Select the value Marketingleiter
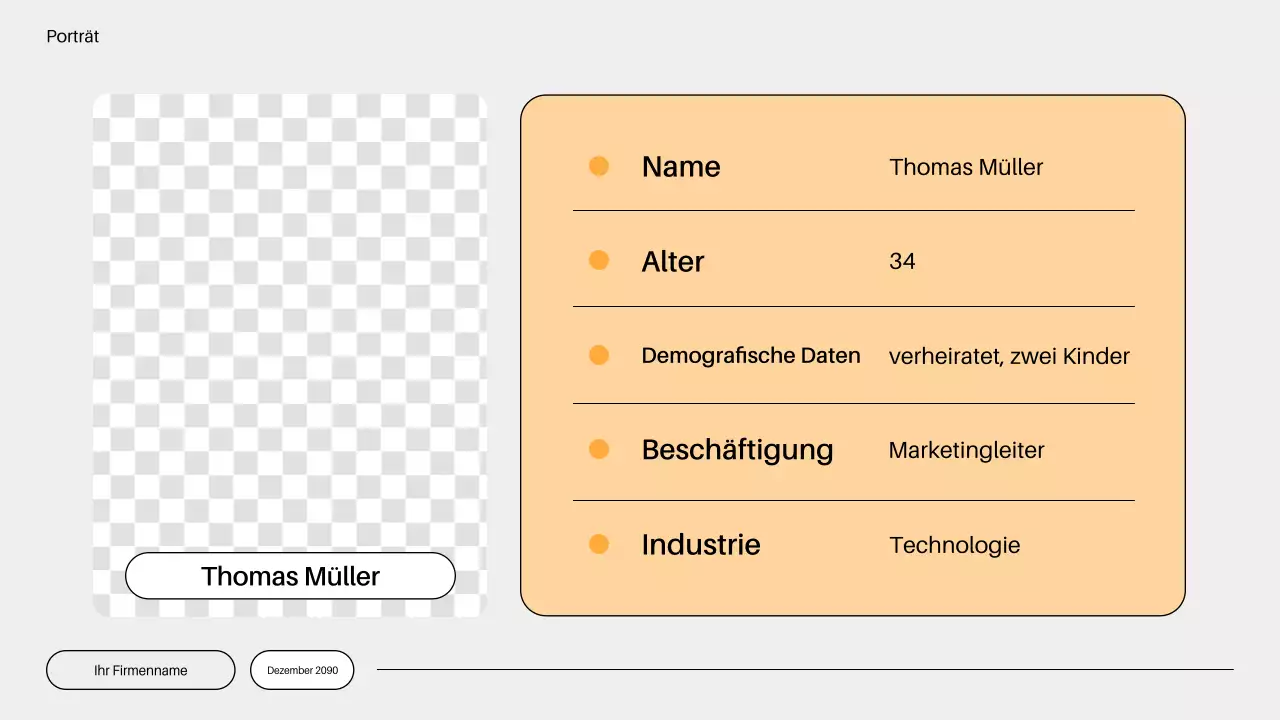1280x720 pixels. point(966,450)
